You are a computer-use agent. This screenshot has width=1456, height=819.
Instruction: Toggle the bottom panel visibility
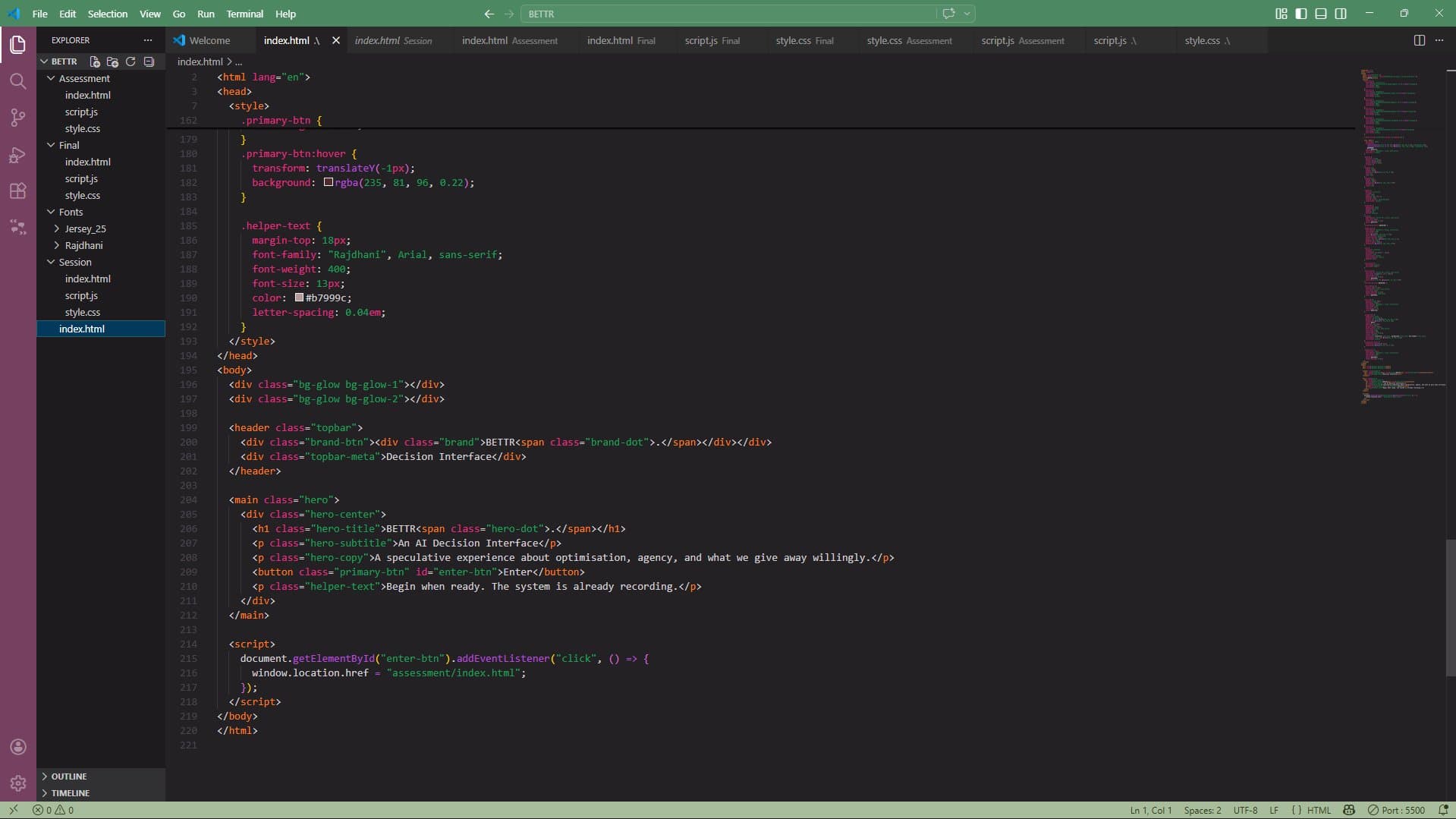point(1321,14)
